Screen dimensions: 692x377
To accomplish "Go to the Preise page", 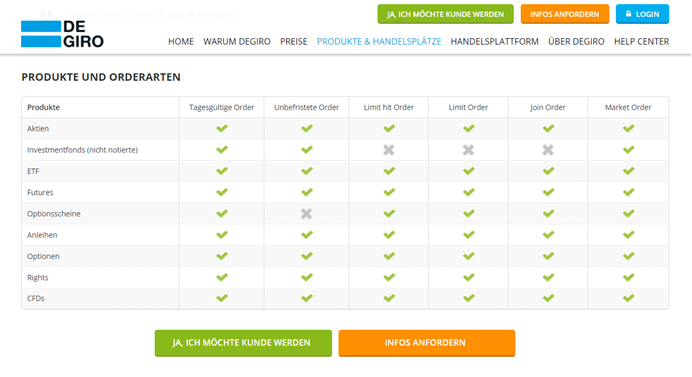I will pos(293,41).
